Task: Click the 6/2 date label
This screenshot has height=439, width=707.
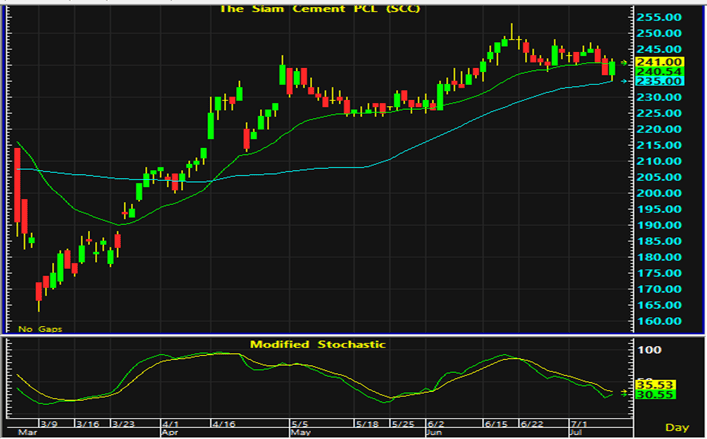Action: point(436,424)
